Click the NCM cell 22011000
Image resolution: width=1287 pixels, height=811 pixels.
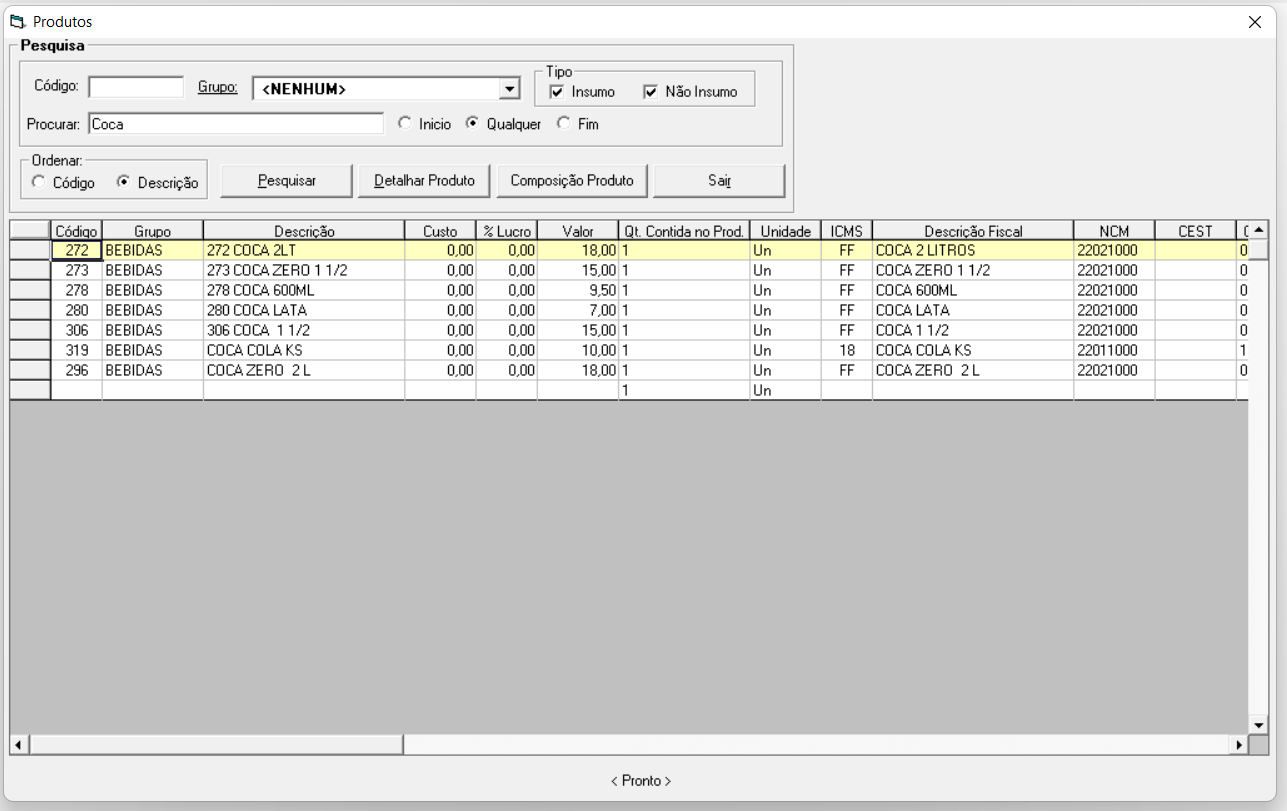point(1114,350)
